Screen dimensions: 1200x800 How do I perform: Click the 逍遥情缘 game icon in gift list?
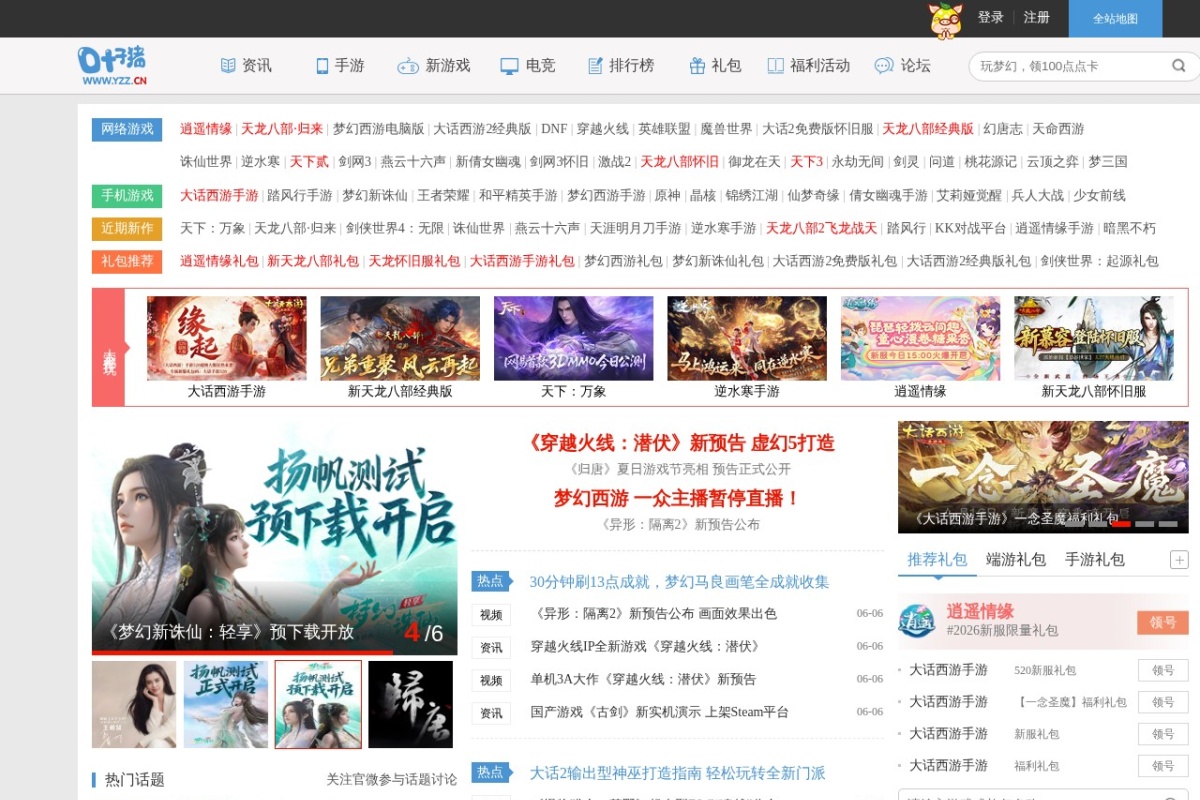click(x=917, y=620)
